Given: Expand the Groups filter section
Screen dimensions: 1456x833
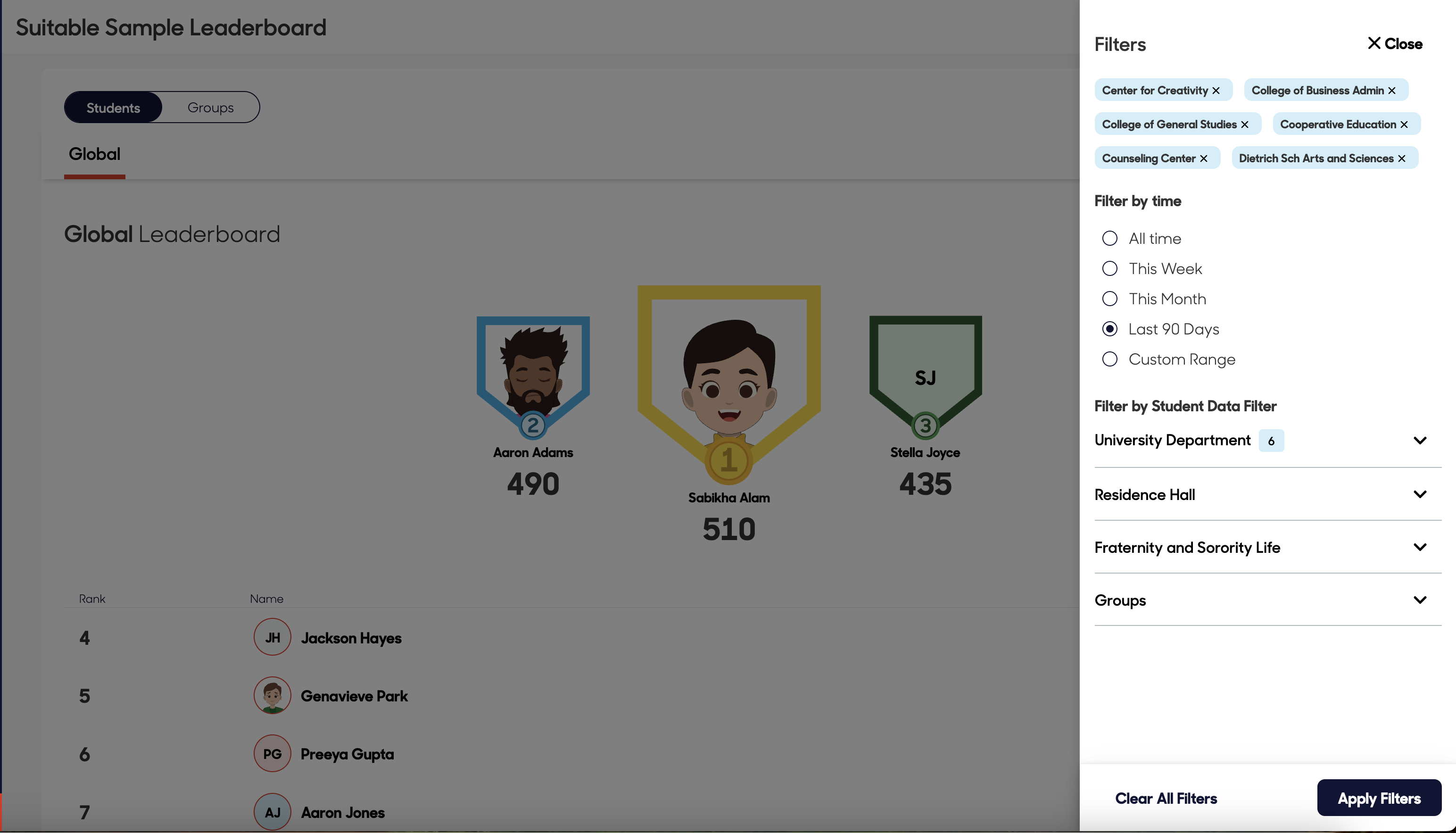Looking at the screenshot, I should (x=1419, y=600).
